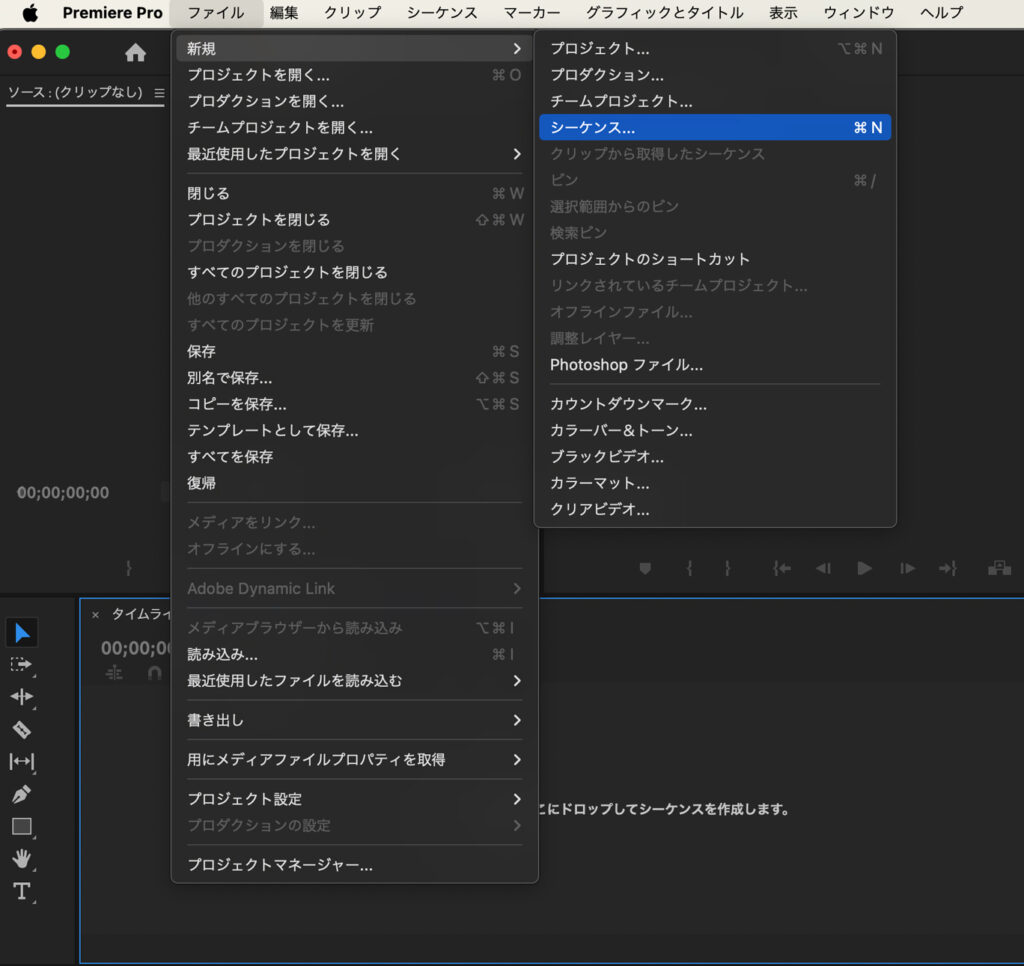The width and height of the screenshot is (1024, 966).
Task: Click the source monitor timecode 00;00;00;00
Action: coord(63,492)
